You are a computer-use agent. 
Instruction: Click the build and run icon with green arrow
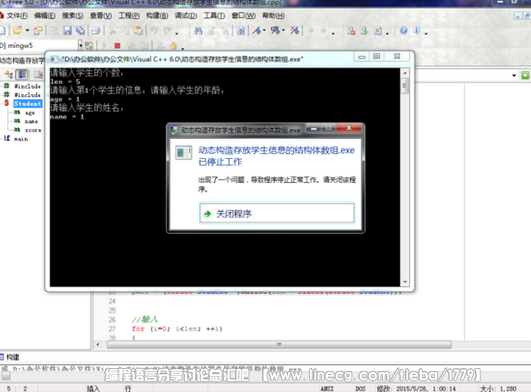click(x=364, y=31)
